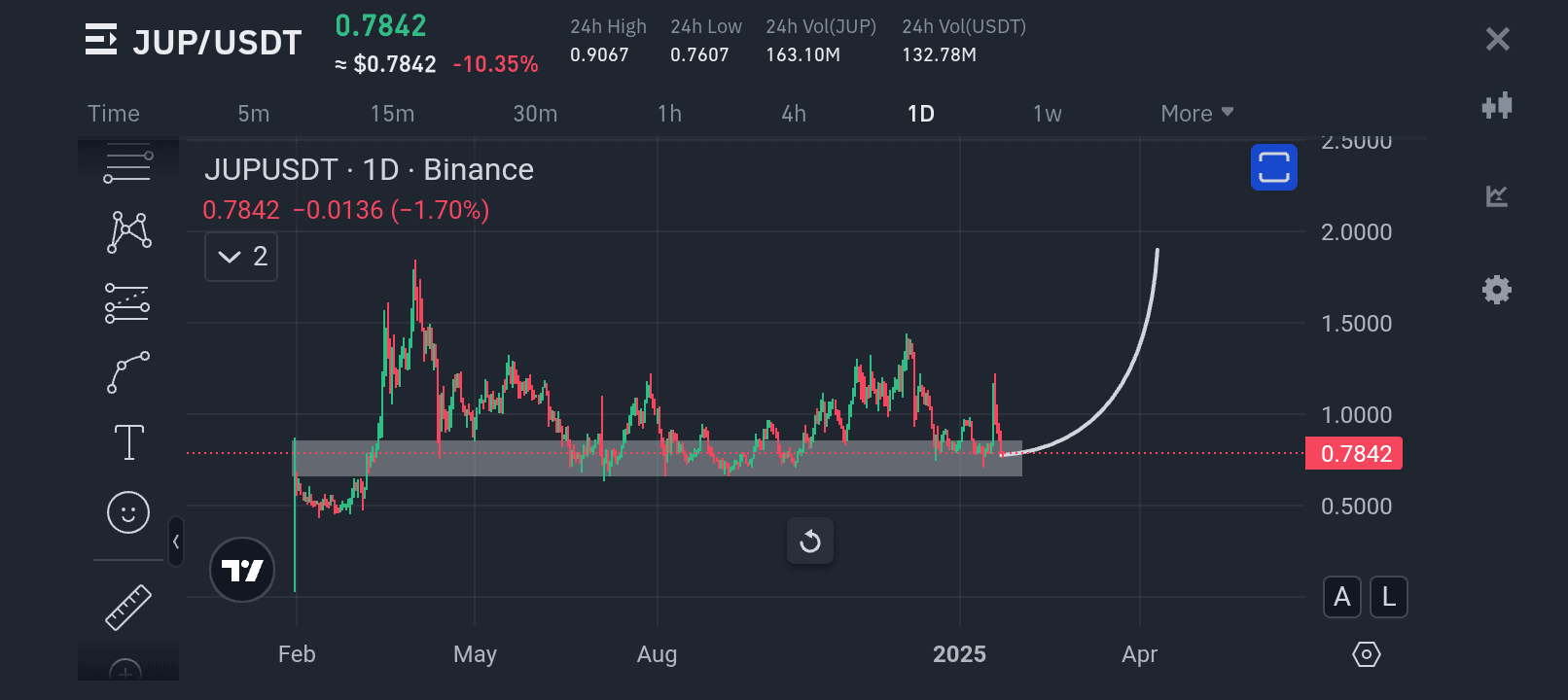Open chart axis settings hexagon icon

pos(1367,654)
